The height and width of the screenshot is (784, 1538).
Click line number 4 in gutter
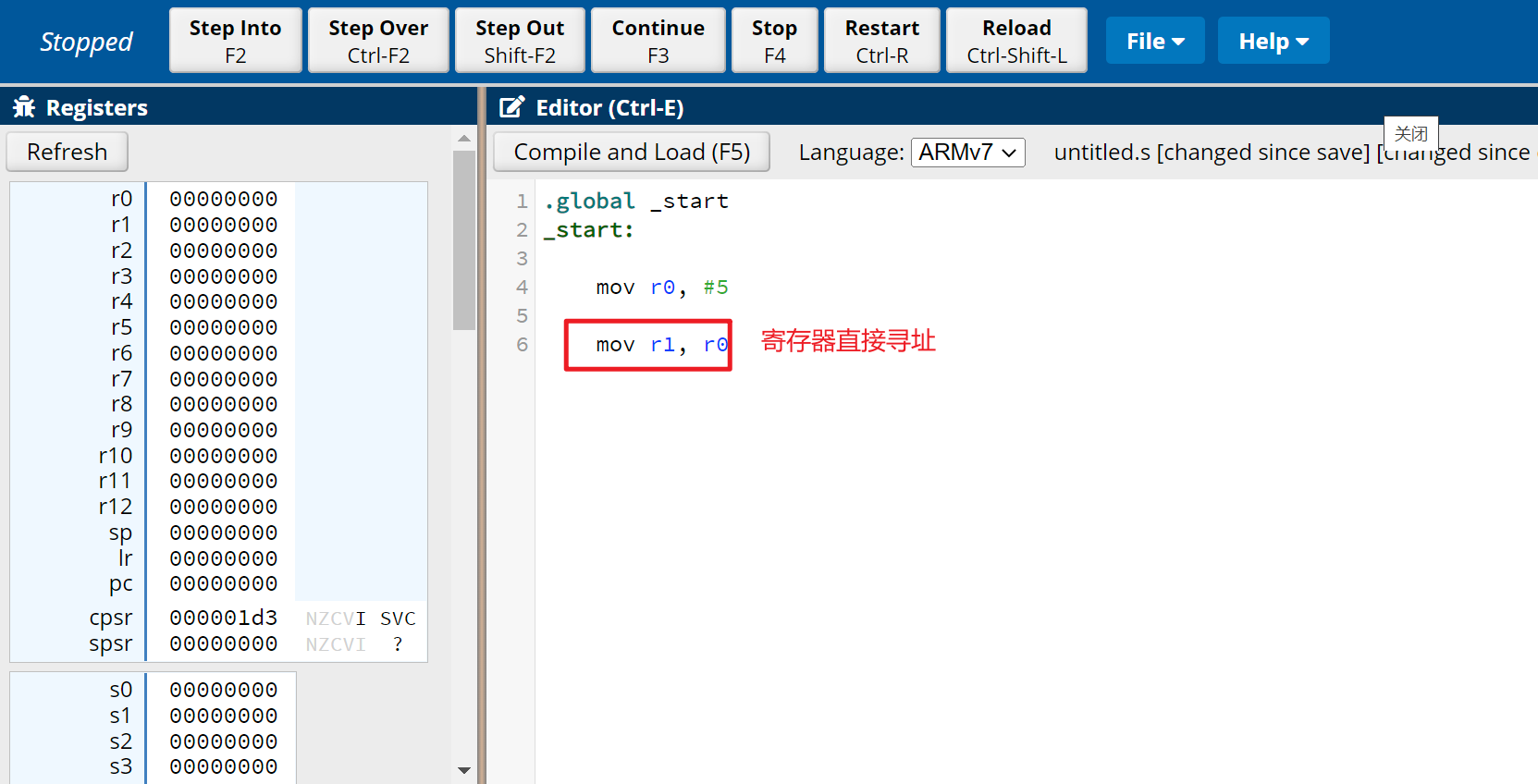tap(522, 288)
